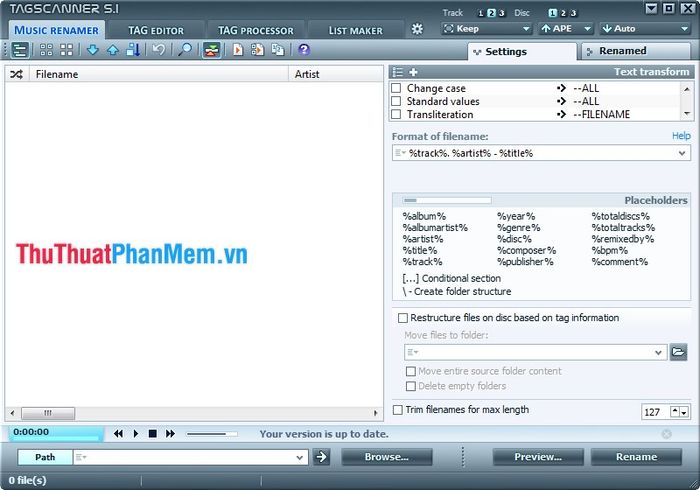Insert the %artist% placeholder

coord(423,239)
